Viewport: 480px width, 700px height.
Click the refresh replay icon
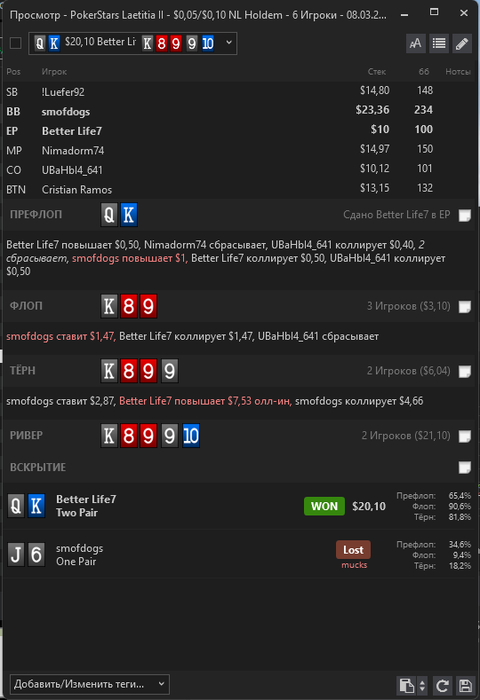coord(442,685)
